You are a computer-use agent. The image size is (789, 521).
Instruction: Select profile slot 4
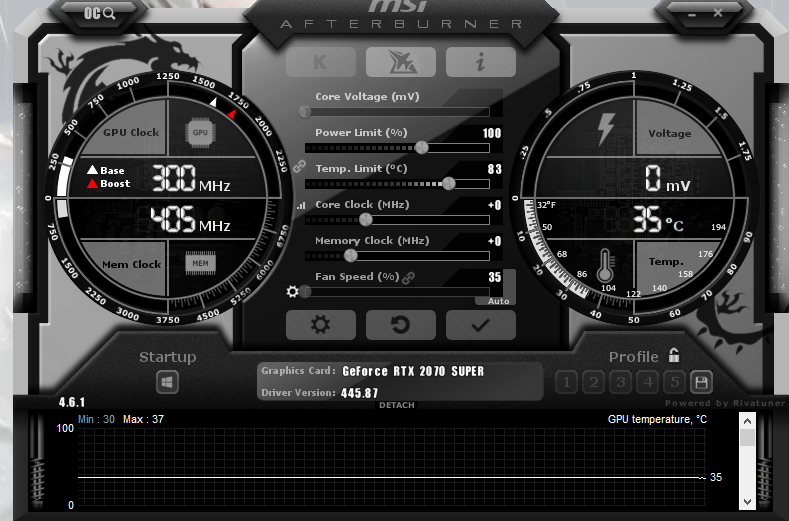[648, 383]
